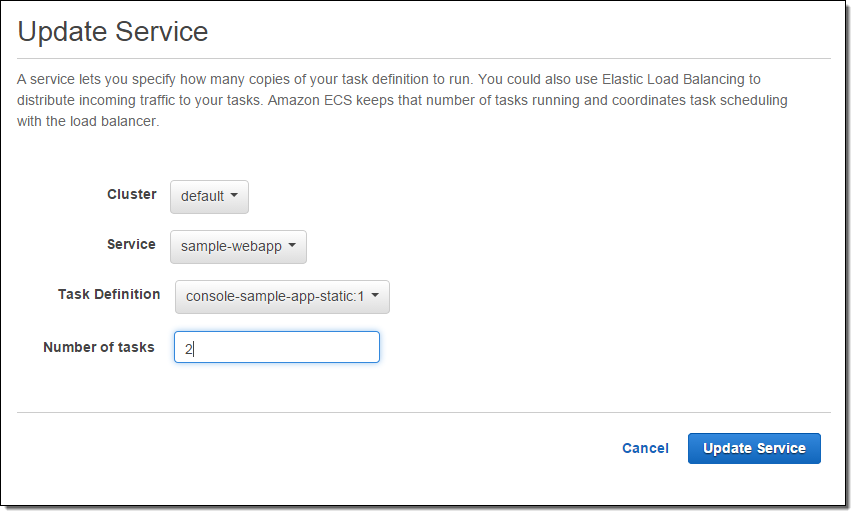The width and height of the screenshot is (856, 516).
Task: Click the caret beside console-sample-app-static:1
Action: [x=375, y=296]
